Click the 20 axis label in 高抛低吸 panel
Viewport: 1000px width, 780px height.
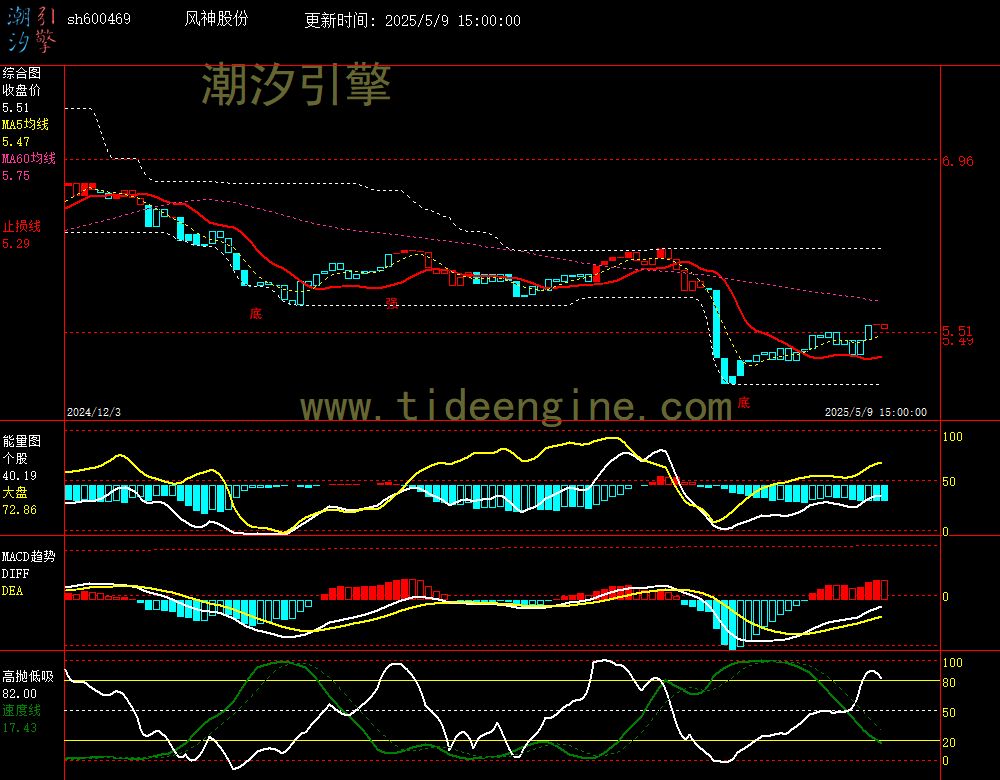pyautogui.click(x=949, y=742)
